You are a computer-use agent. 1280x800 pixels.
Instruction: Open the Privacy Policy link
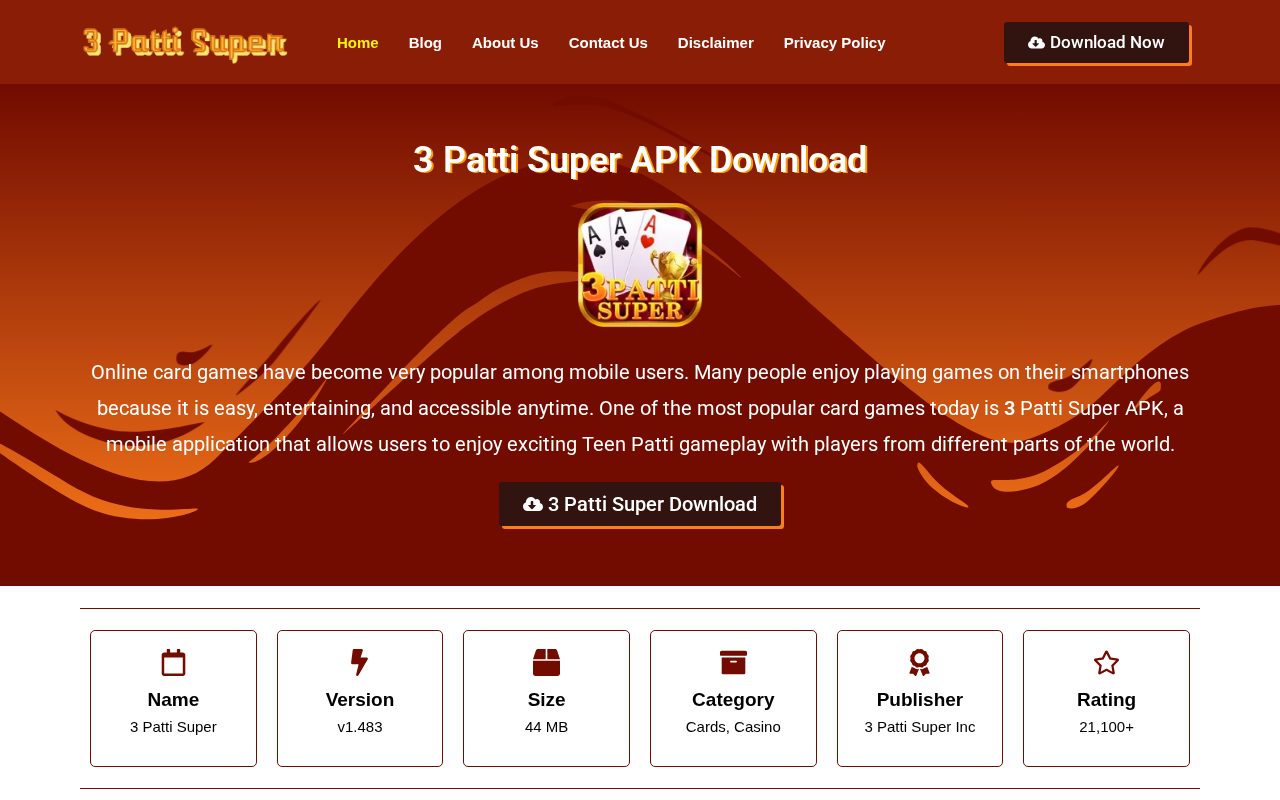pos(835,43)
